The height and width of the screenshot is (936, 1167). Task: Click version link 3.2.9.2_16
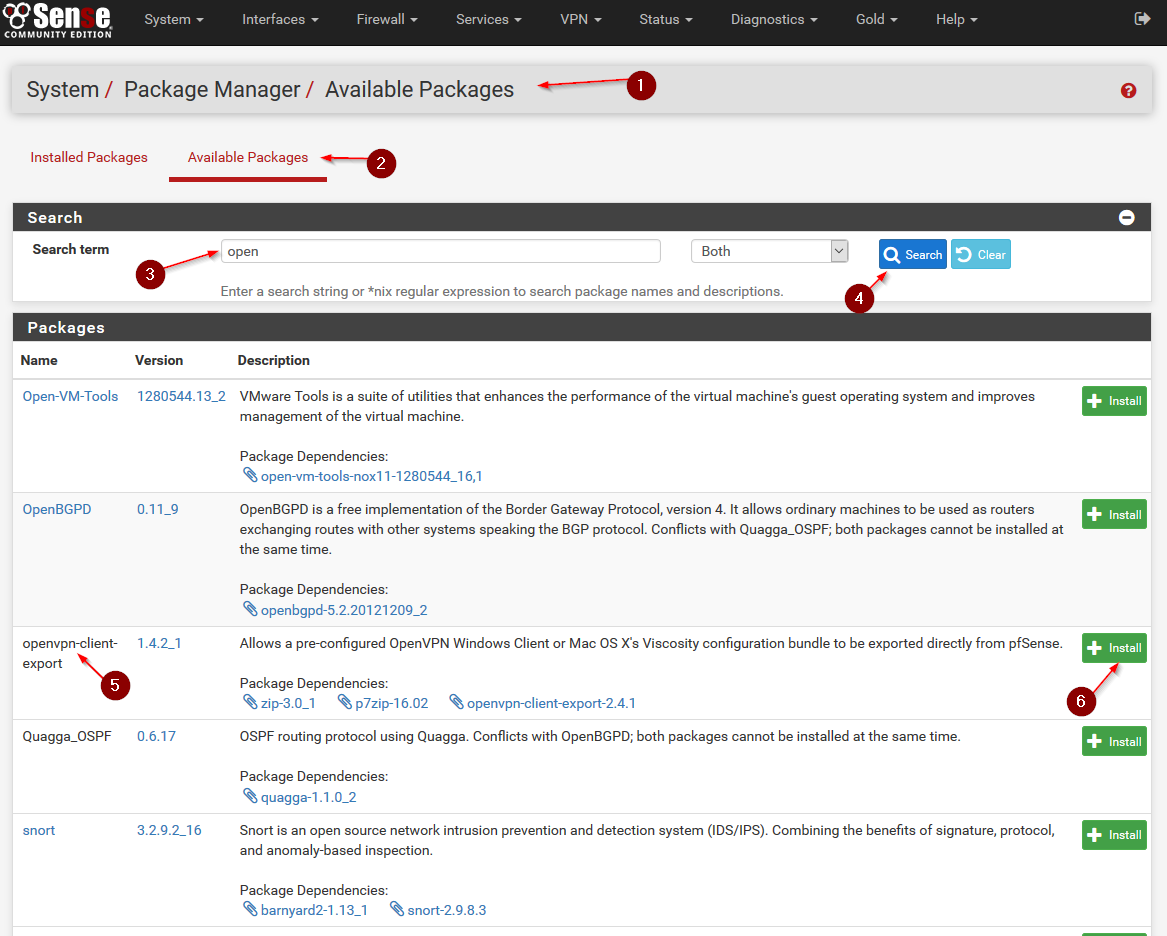click(x=169, y=830)
